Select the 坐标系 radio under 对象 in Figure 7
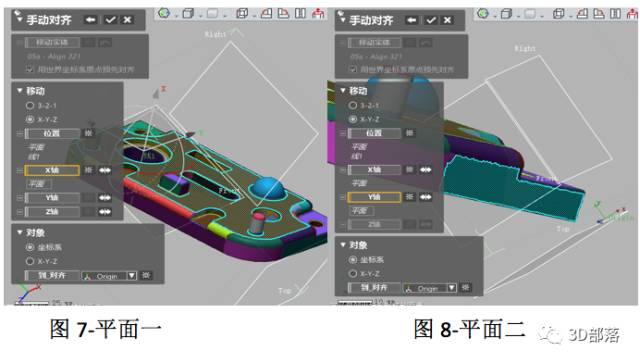640x363 pixels. click(29, 247)
